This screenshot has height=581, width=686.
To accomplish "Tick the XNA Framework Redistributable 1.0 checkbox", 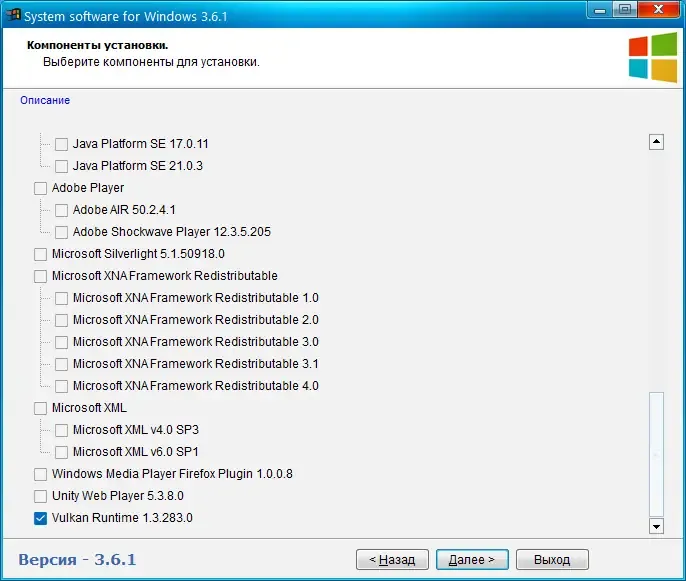I will coord(61,298).
